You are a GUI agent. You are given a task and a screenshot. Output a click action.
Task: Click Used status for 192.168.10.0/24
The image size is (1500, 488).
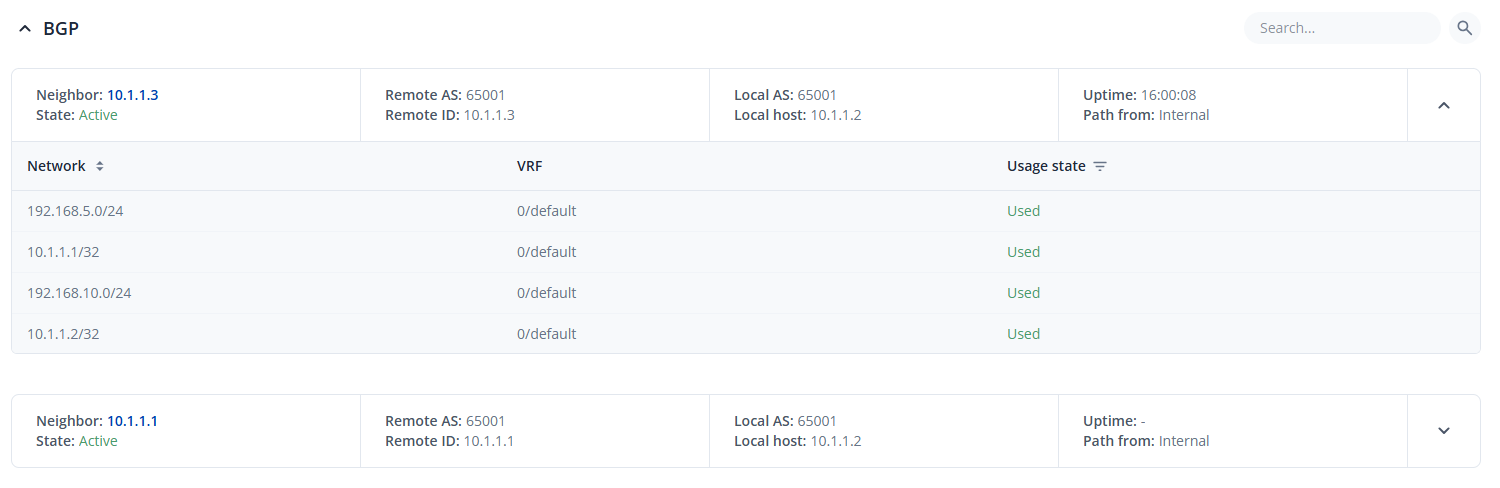click(1023, 293)
